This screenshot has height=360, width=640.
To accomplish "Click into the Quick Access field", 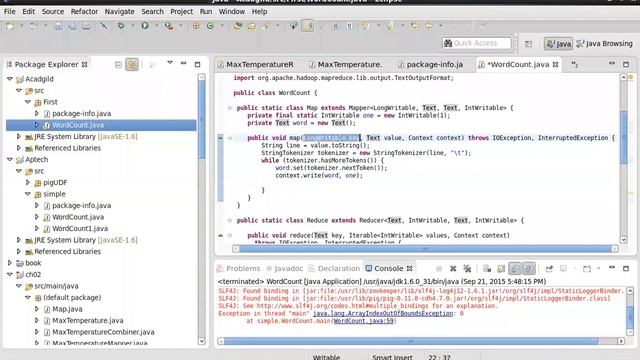I will pyautogui.click(x=477, y=43).
